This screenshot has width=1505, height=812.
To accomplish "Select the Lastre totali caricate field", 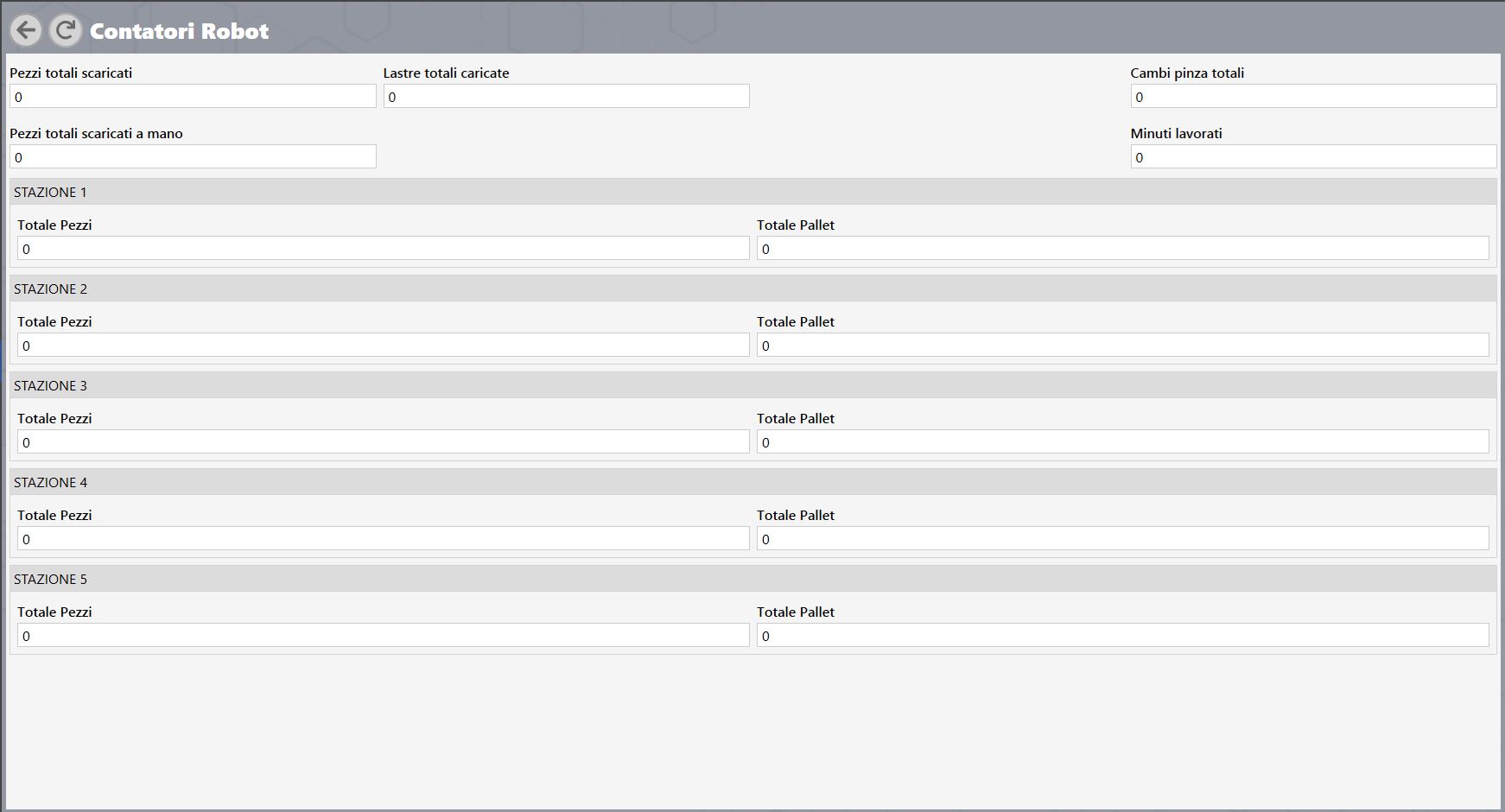I will [567, 96].
